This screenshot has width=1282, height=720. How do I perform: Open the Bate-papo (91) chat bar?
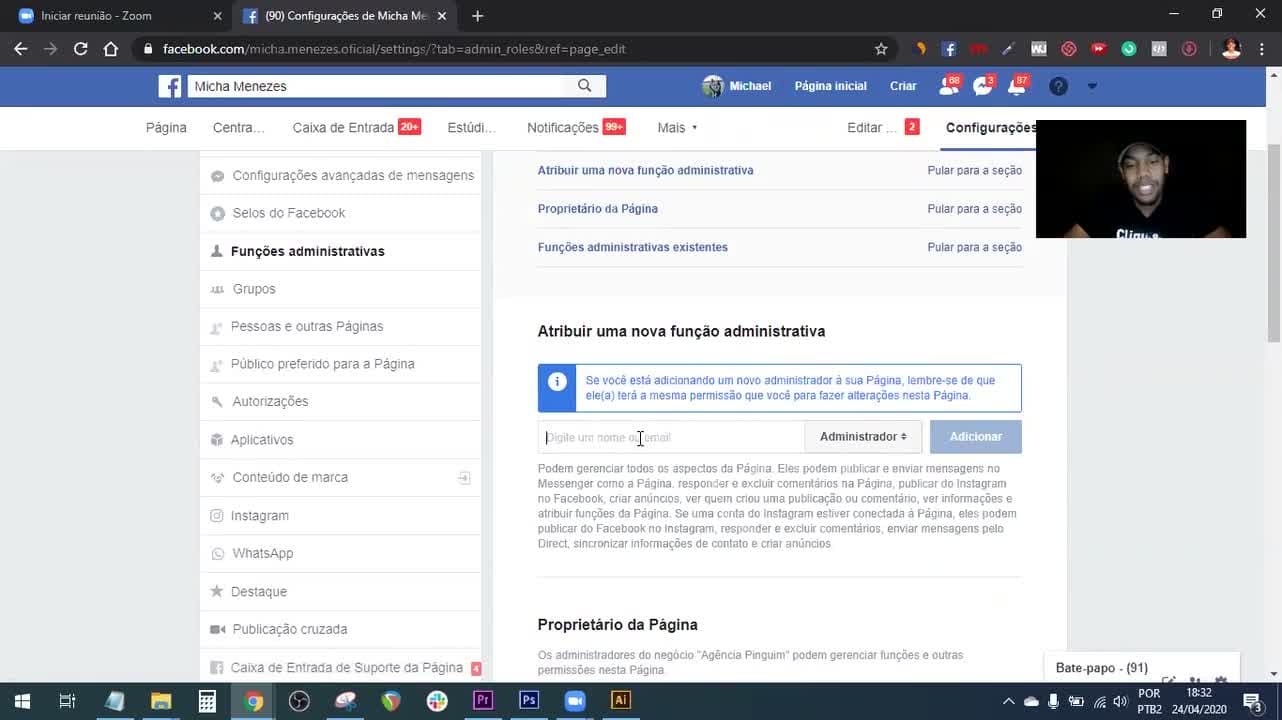coord(1142,668)
